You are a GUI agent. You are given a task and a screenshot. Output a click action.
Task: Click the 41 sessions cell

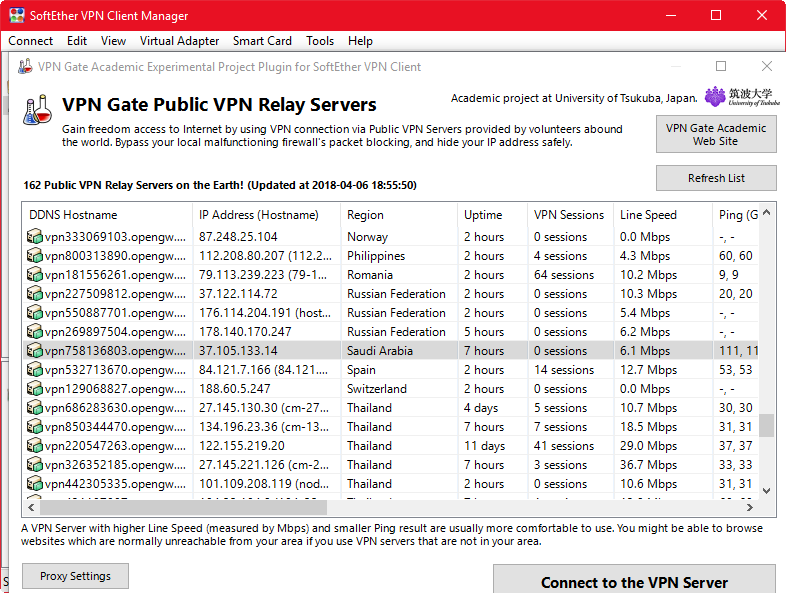click(564, 446)
